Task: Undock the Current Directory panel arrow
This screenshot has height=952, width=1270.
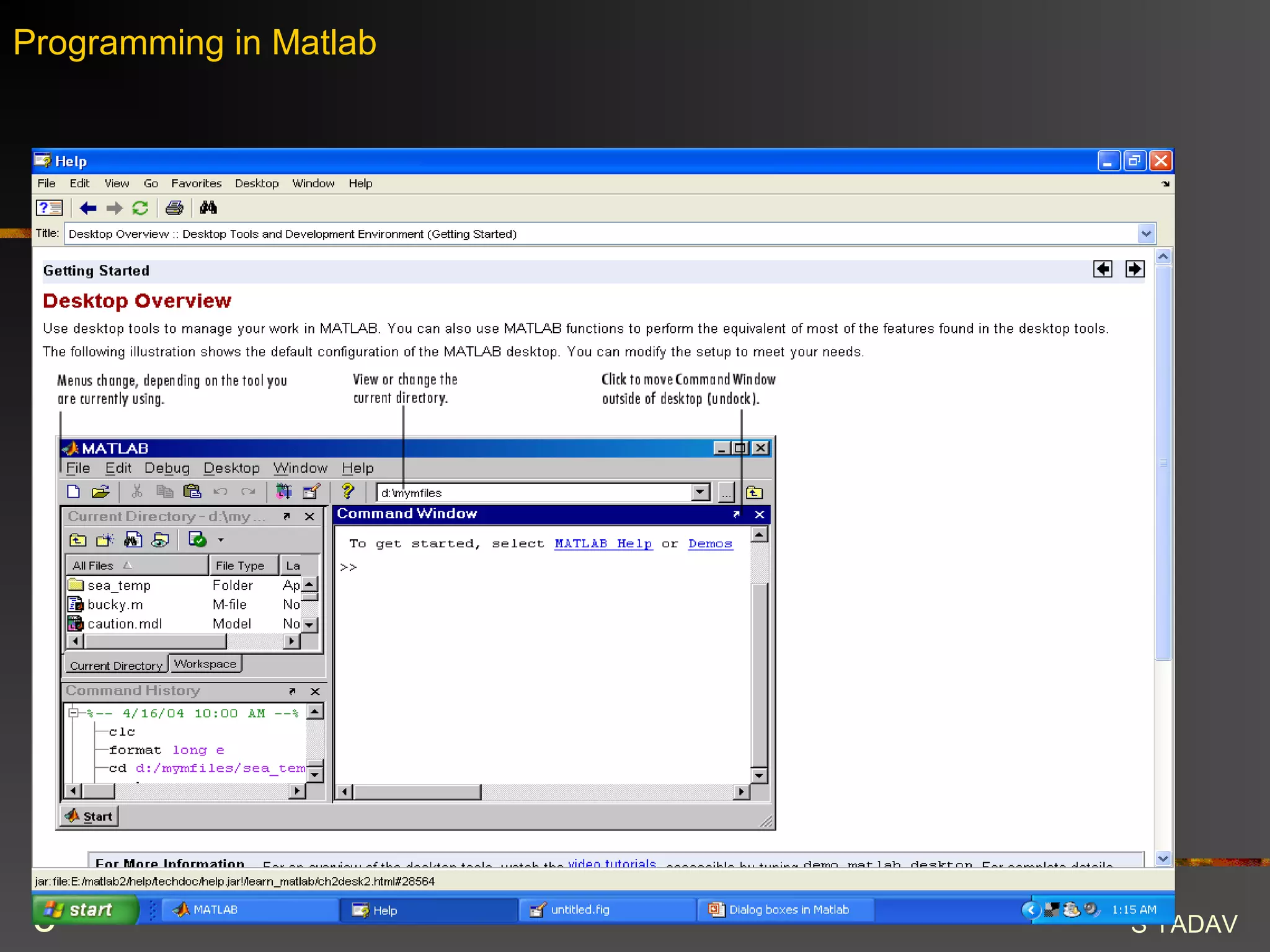Action: 286,516
